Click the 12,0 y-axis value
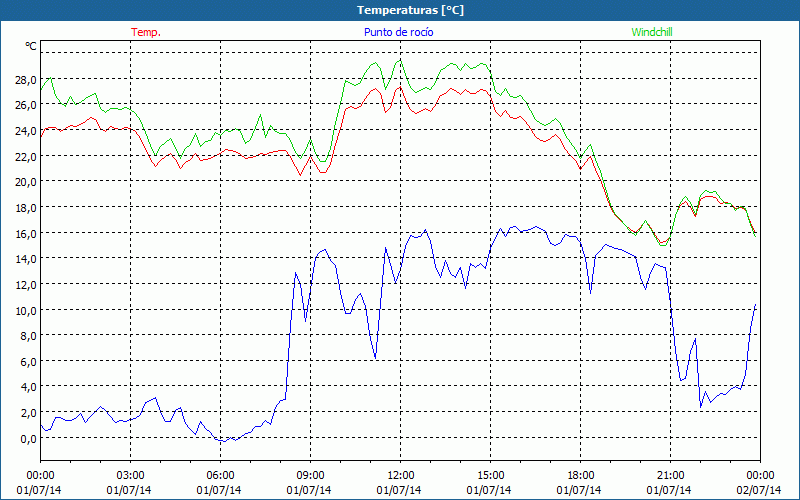The width and height of the screenshot is (800, 500). coord(27,285)
